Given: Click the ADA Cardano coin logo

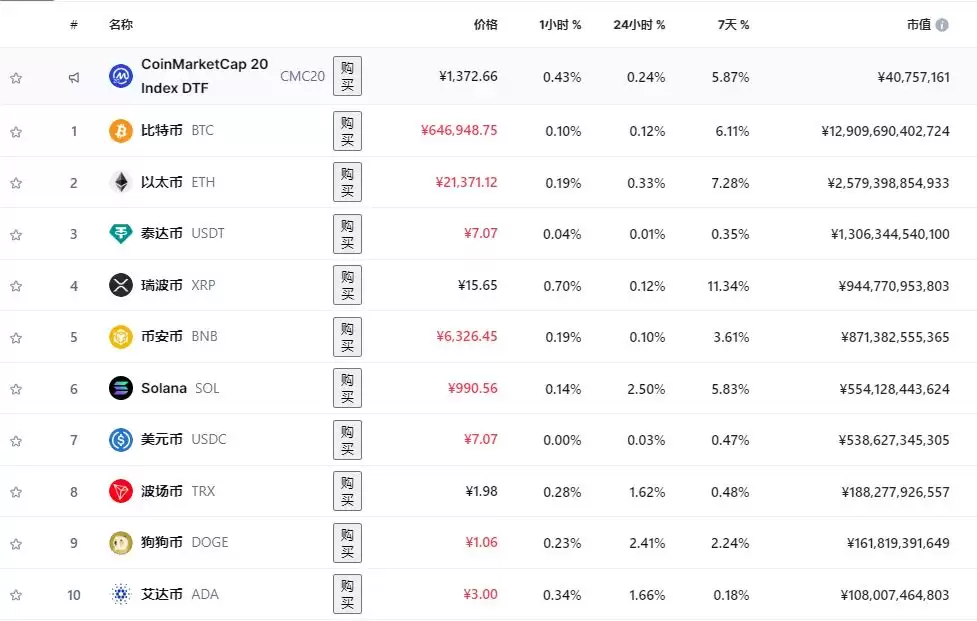Looking at the screenshot, I should [x=120, y=594].
